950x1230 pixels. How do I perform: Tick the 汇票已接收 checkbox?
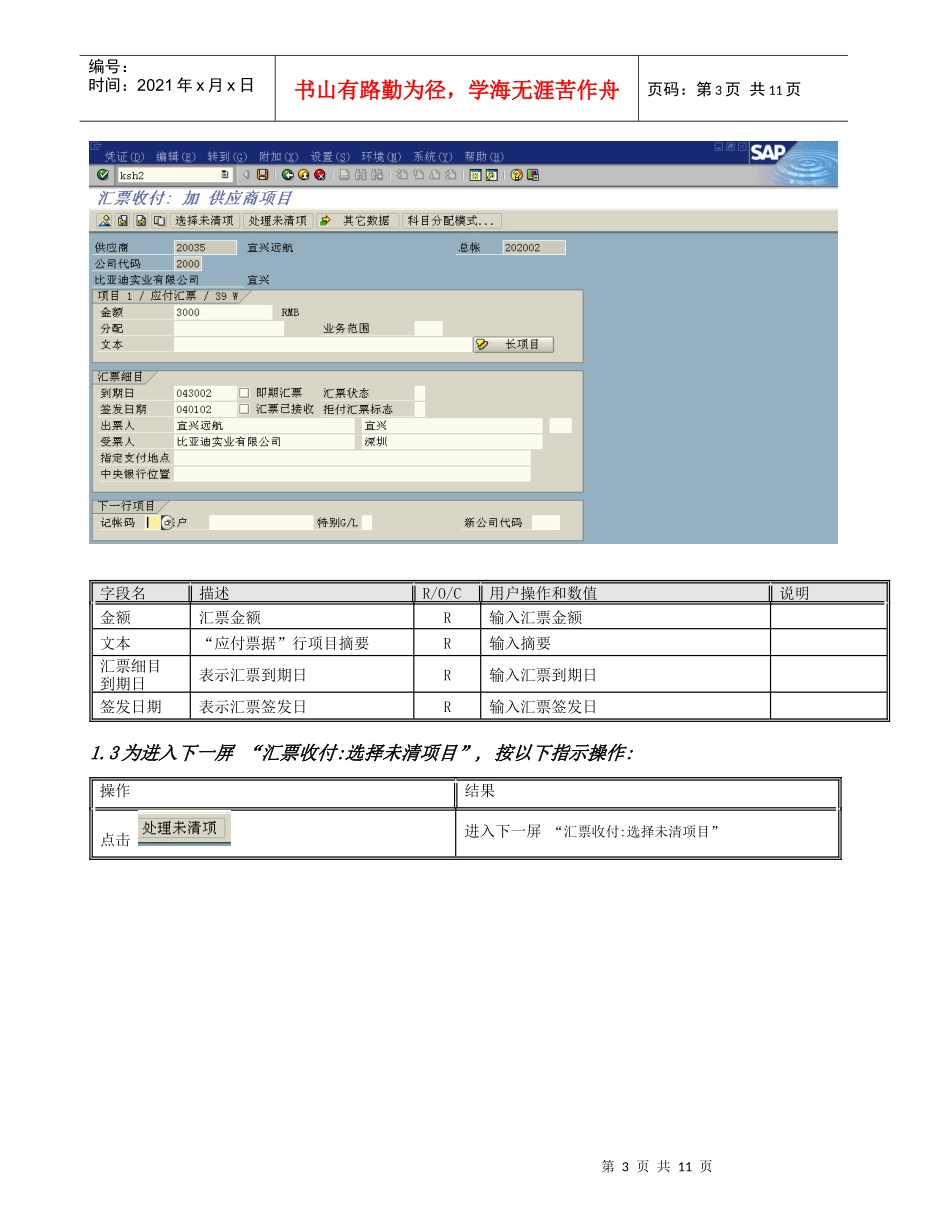point(244,409)
